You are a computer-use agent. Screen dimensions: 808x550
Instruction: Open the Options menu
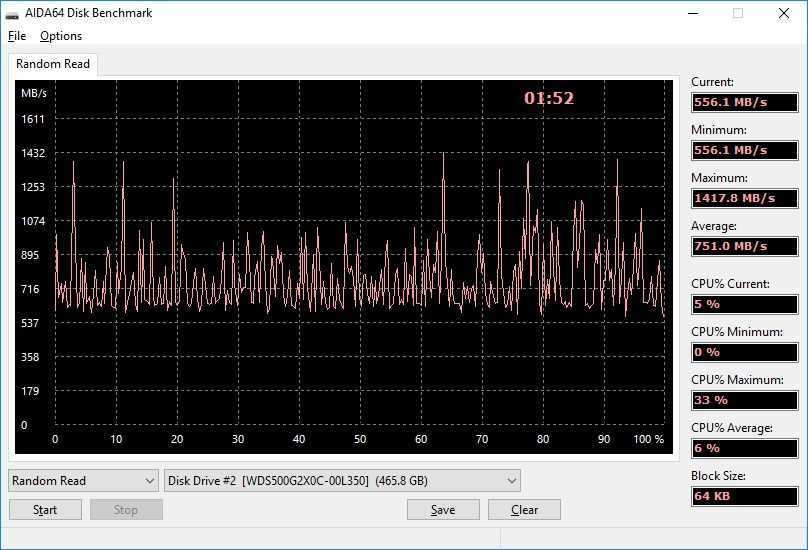(61, 36)
